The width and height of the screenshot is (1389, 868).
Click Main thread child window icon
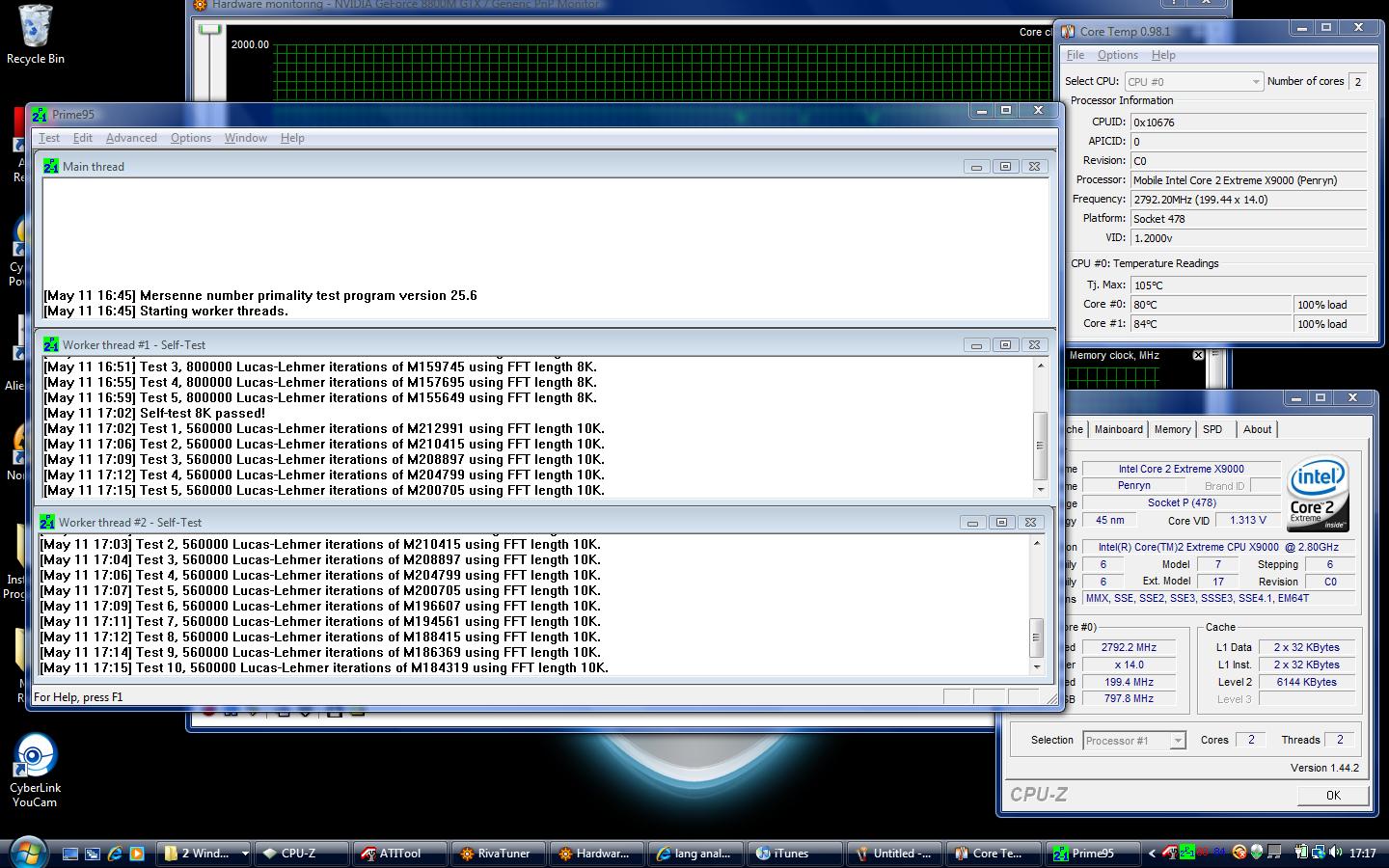tap(51, 166)
